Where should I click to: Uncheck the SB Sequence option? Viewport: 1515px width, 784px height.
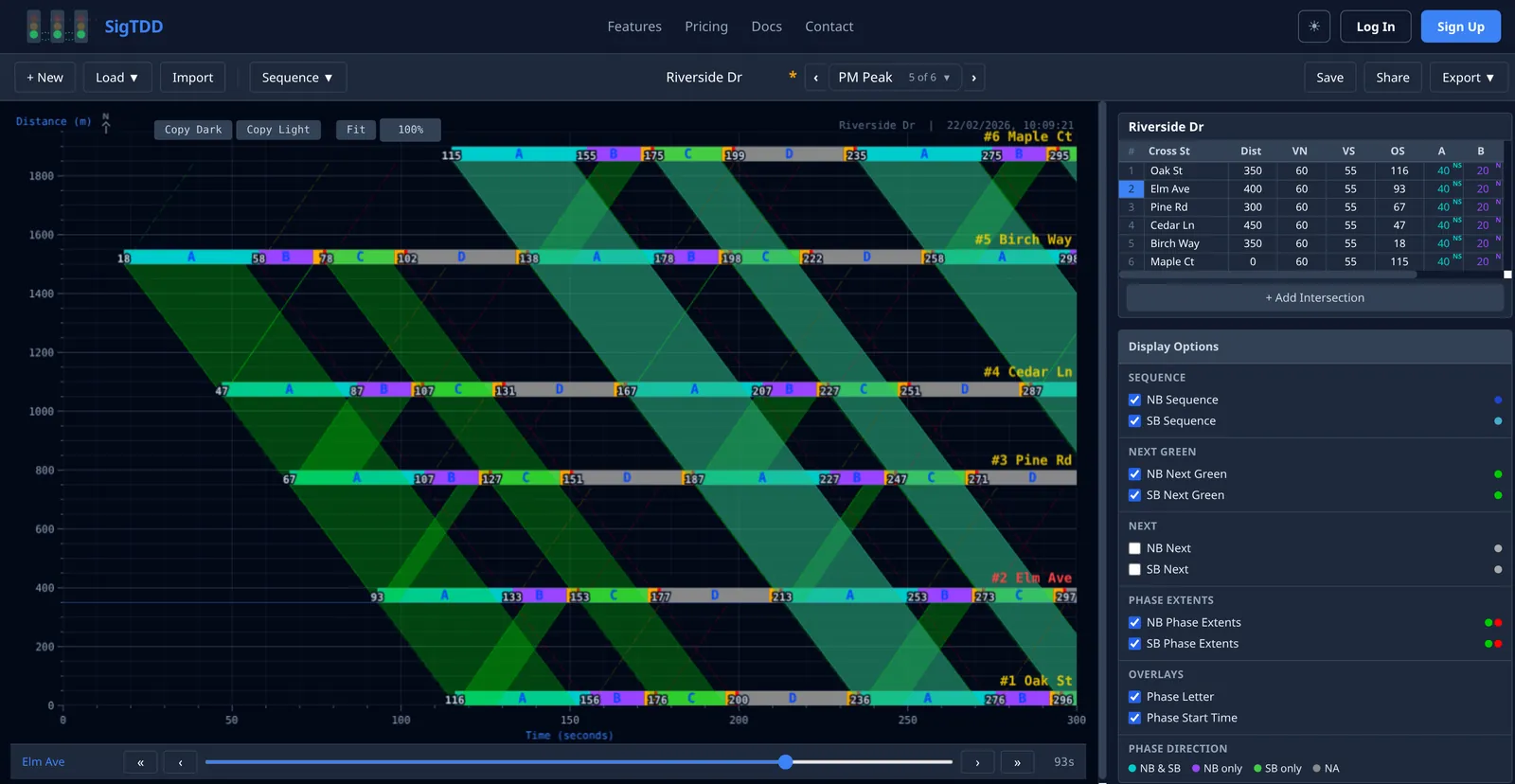coord(1134,420)
